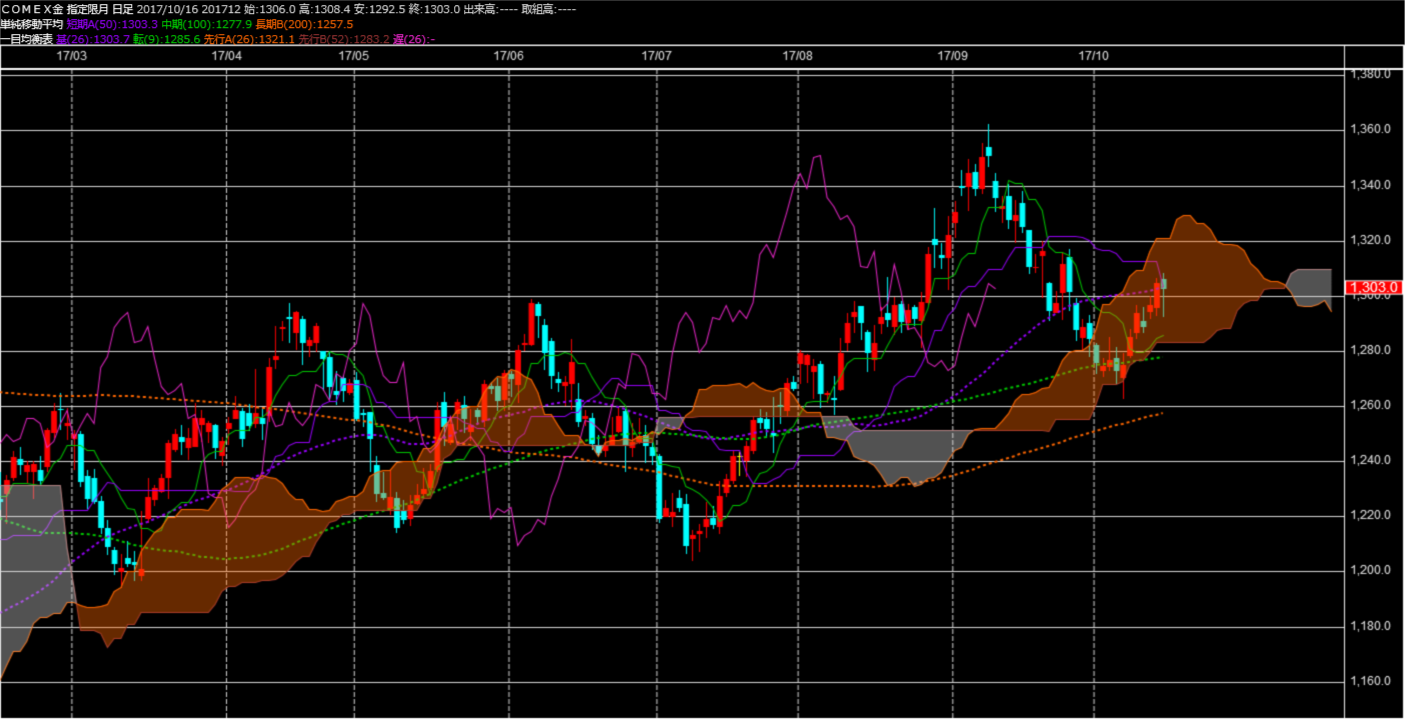Click the 17/07 date marker

657,56
